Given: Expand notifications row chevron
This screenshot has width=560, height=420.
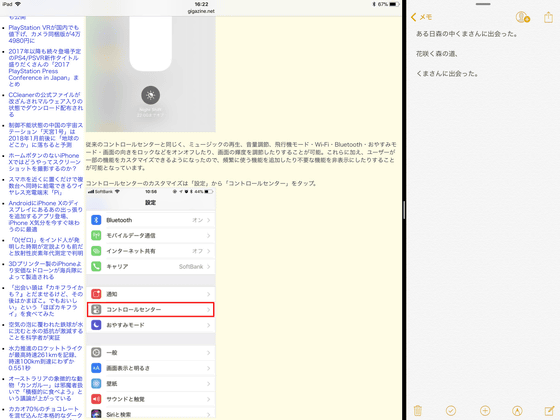Looking at the screenshot, I should tap(209, 294).
